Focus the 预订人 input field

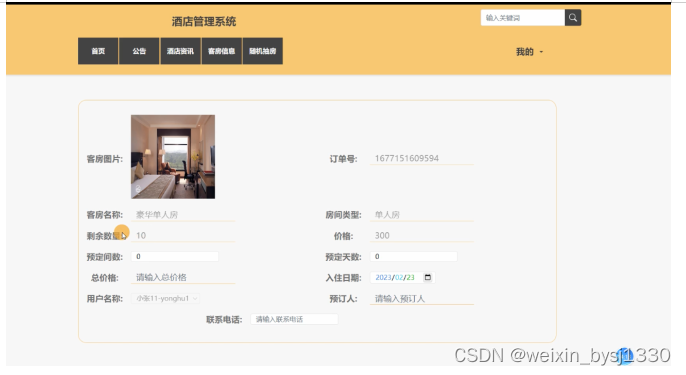422,298
